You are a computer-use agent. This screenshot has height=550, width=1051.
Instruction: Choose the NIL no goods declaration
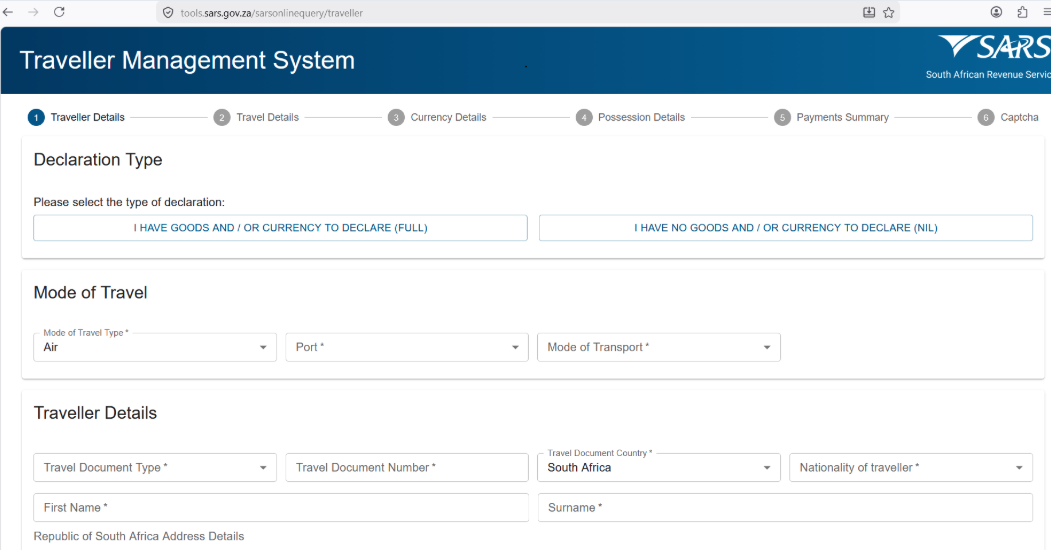point(786,228)
